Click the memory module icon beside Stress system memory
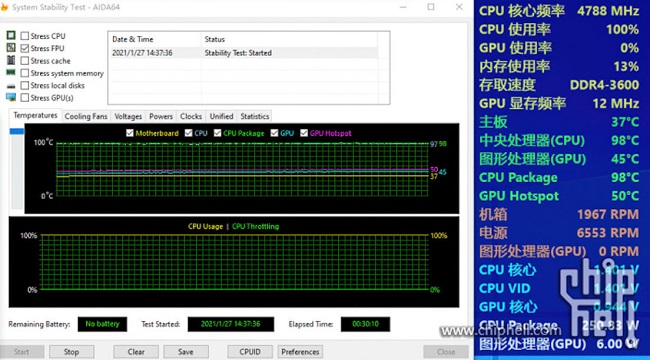Image resolution: width=650 pixels, height=360 pixels. pos(11,73)
